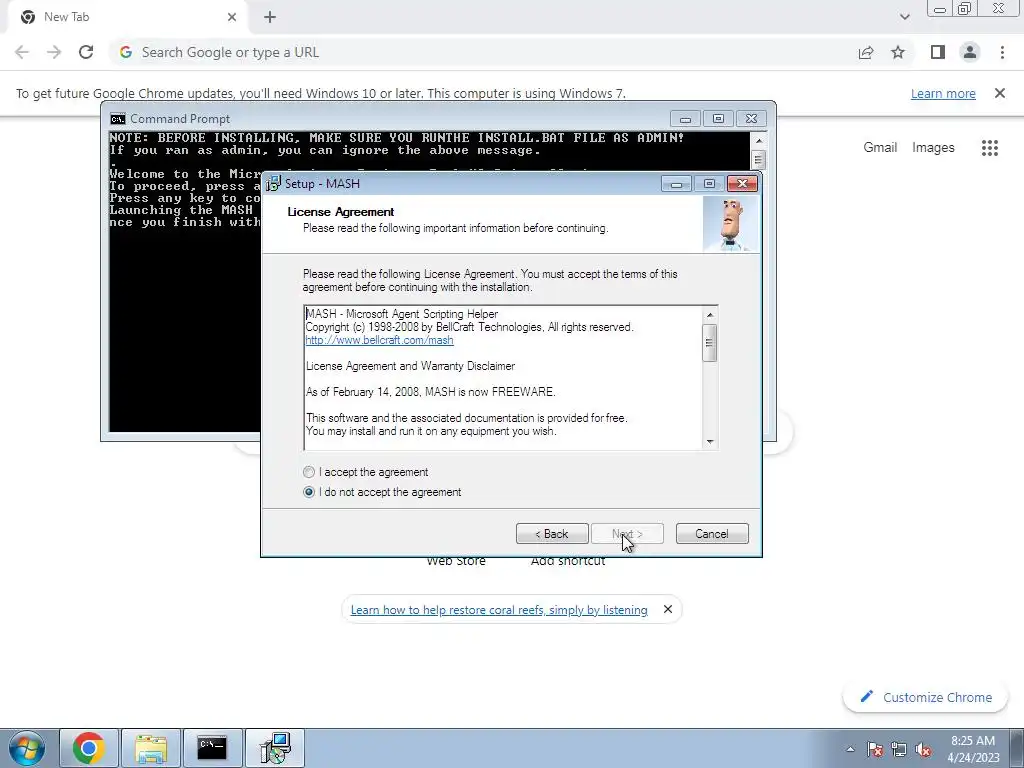Open the Chrome profile icon

tap(970, 52)
